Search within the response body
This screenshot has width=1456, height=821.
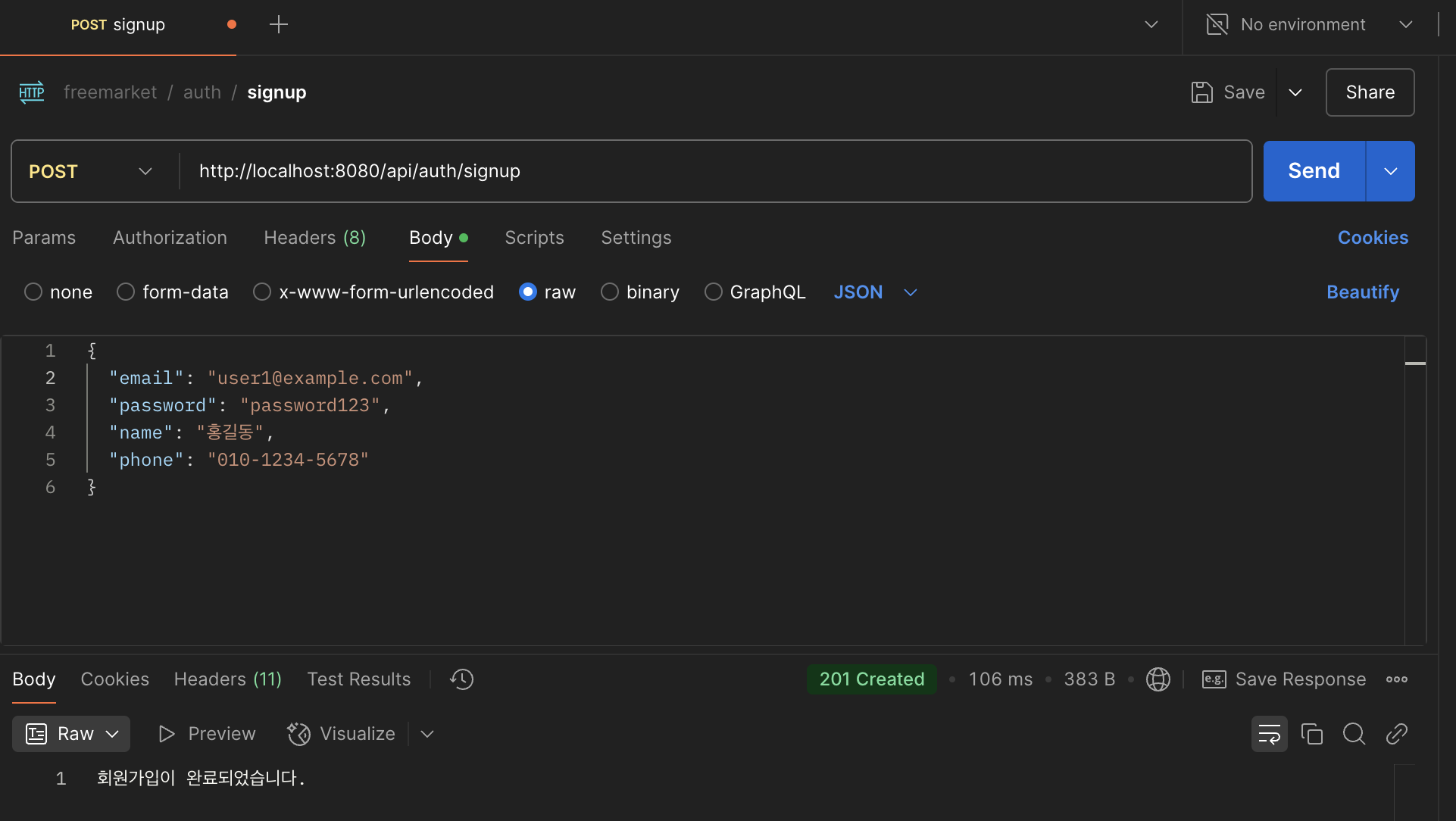click(x=1354, y=734)
